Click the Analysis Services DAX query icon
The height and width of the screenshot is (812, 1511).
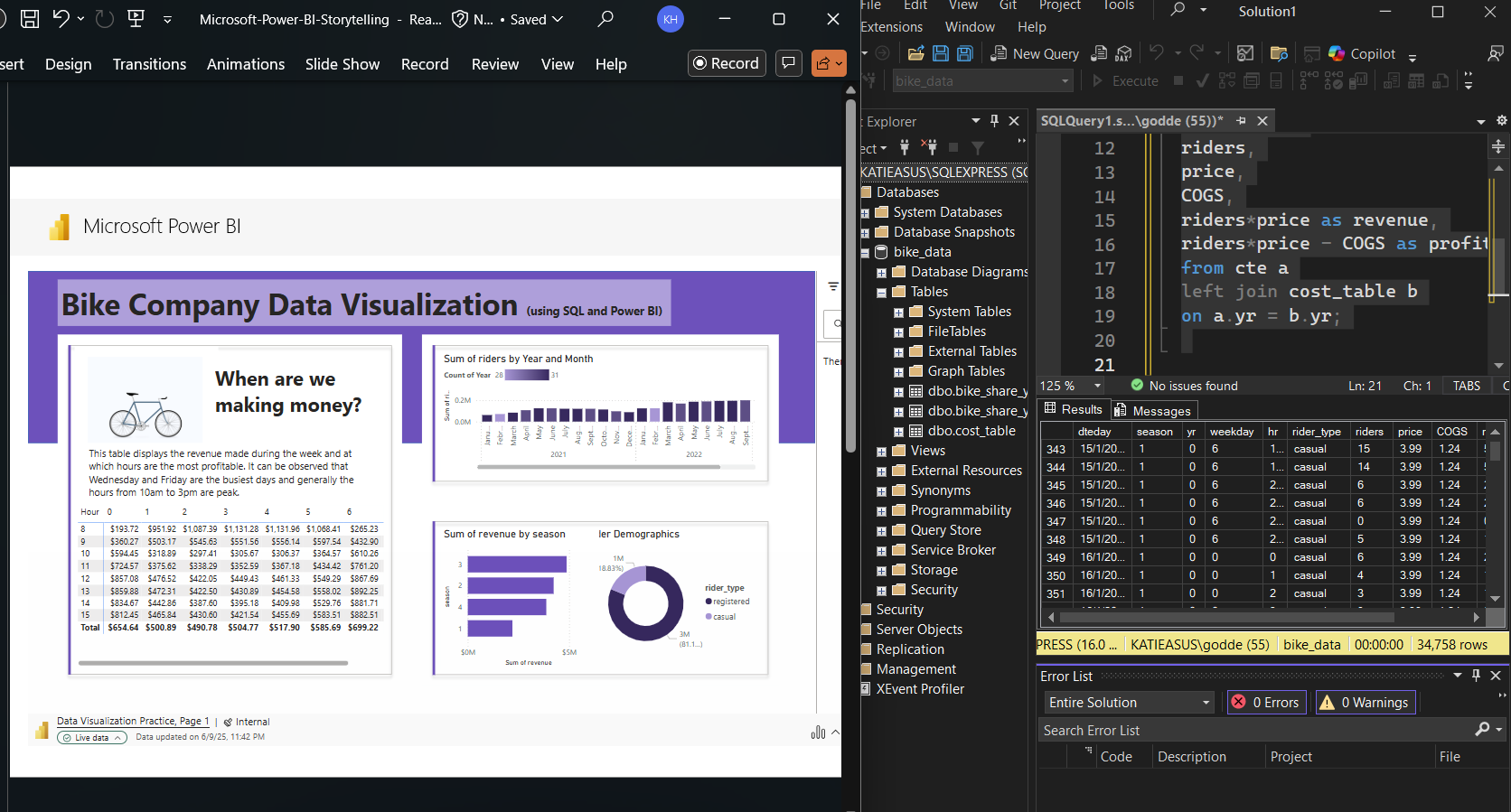point(1123,53)
